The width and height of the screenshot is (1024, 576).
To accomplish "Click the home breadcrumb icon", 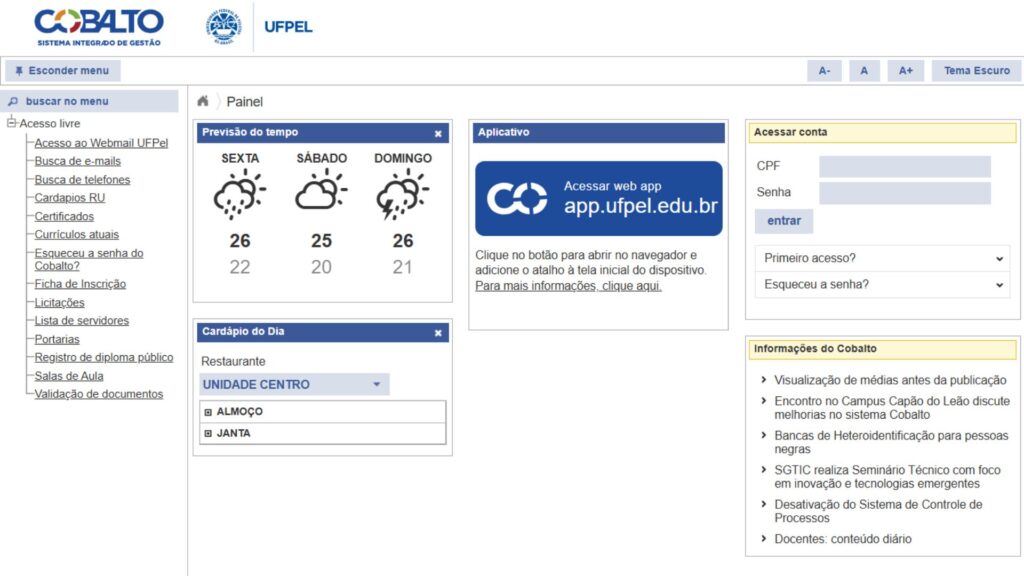I will tap(202, 100).
